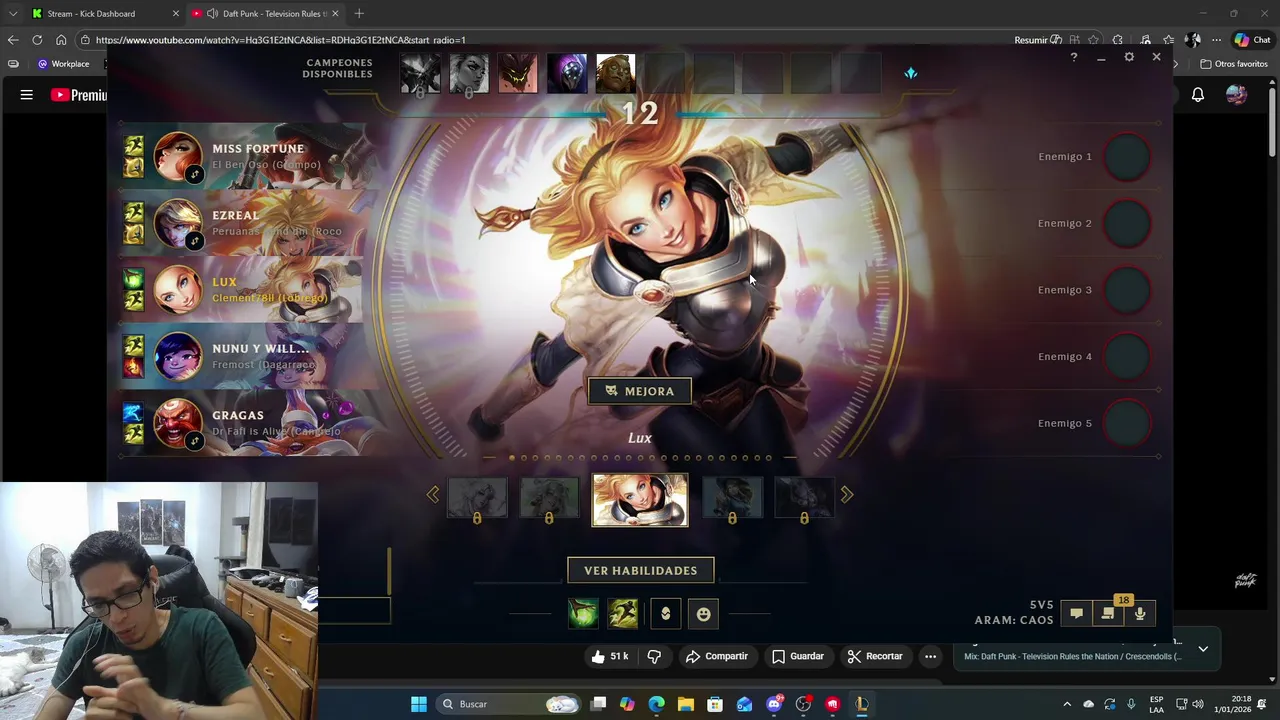Image resolution: width=1280 pixels, height=720 pixels.
Task: Click the MEJORA upgrade button
Action: click(640, 391)
